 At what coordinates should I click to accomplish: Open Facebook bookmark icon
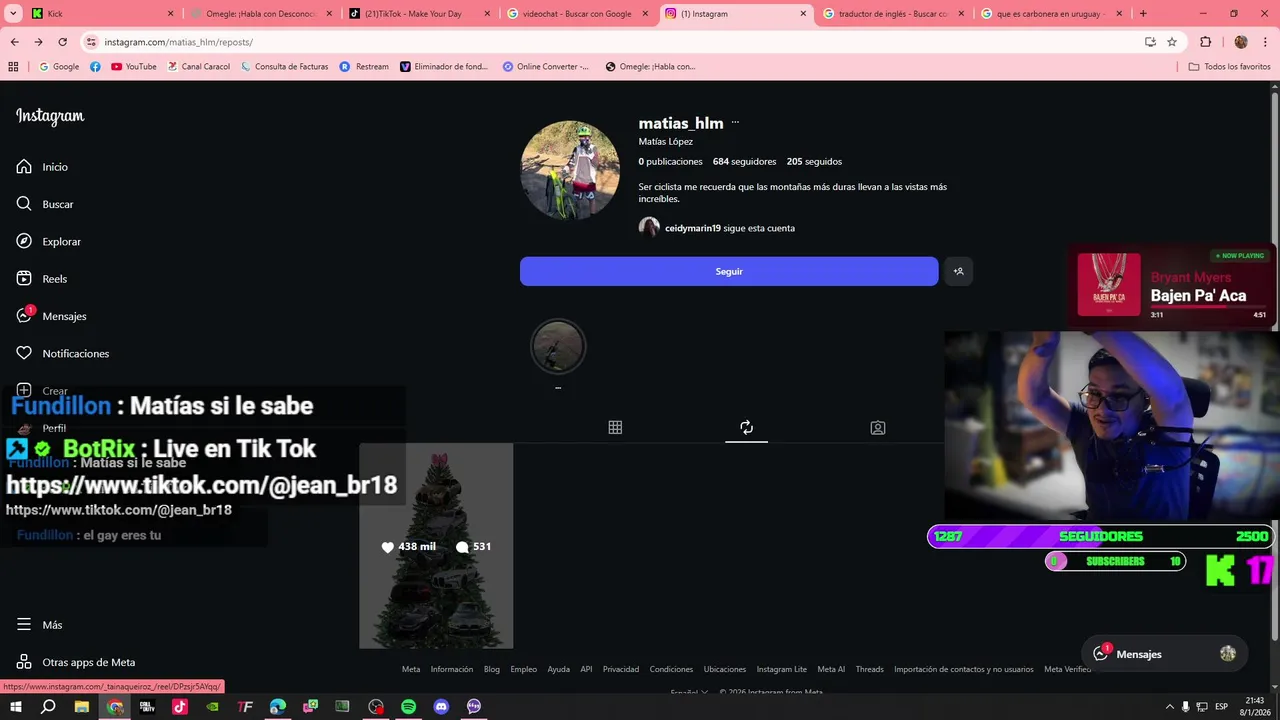coord(95,67)
